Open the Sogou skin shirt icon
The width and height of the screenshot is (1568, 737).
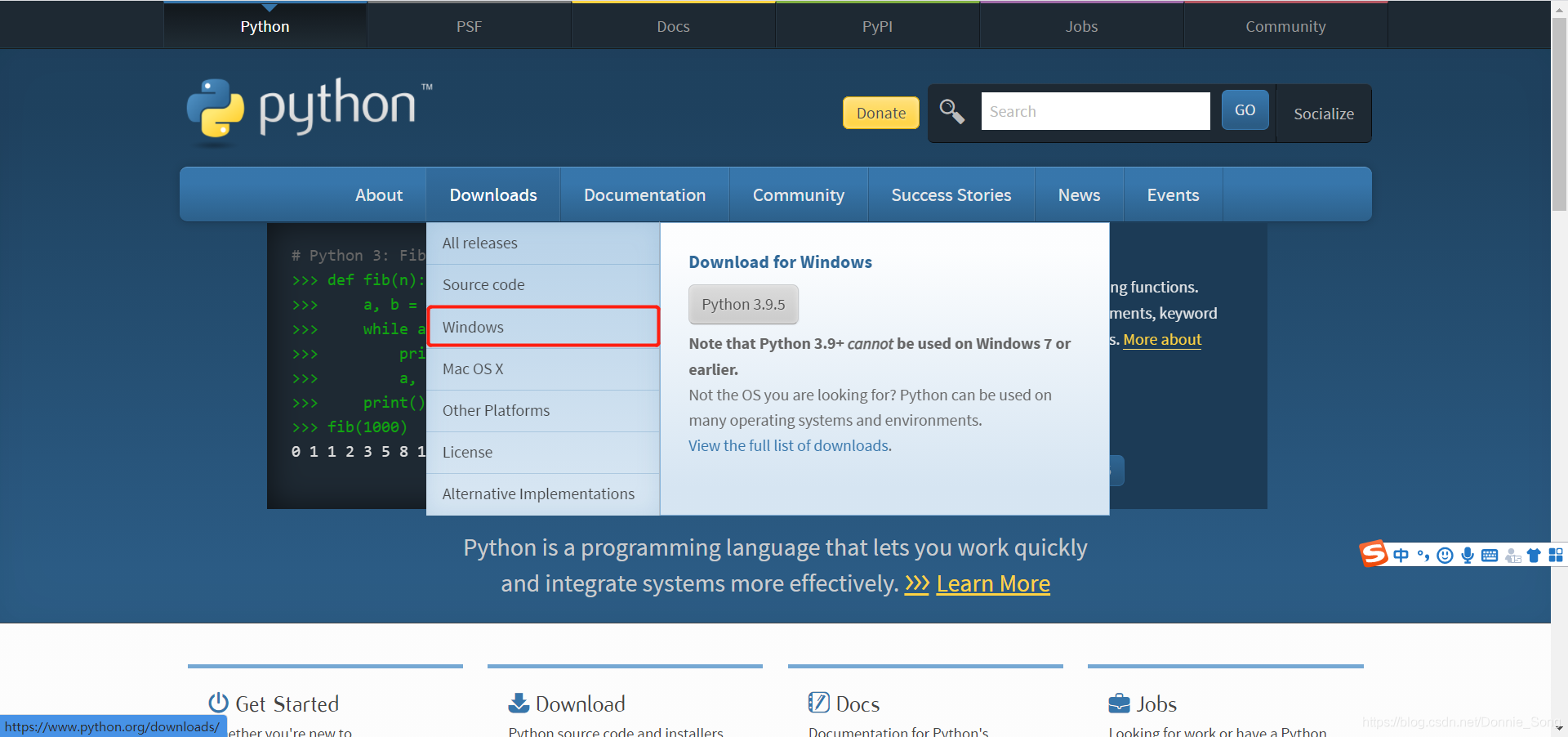pos(1534,556)
